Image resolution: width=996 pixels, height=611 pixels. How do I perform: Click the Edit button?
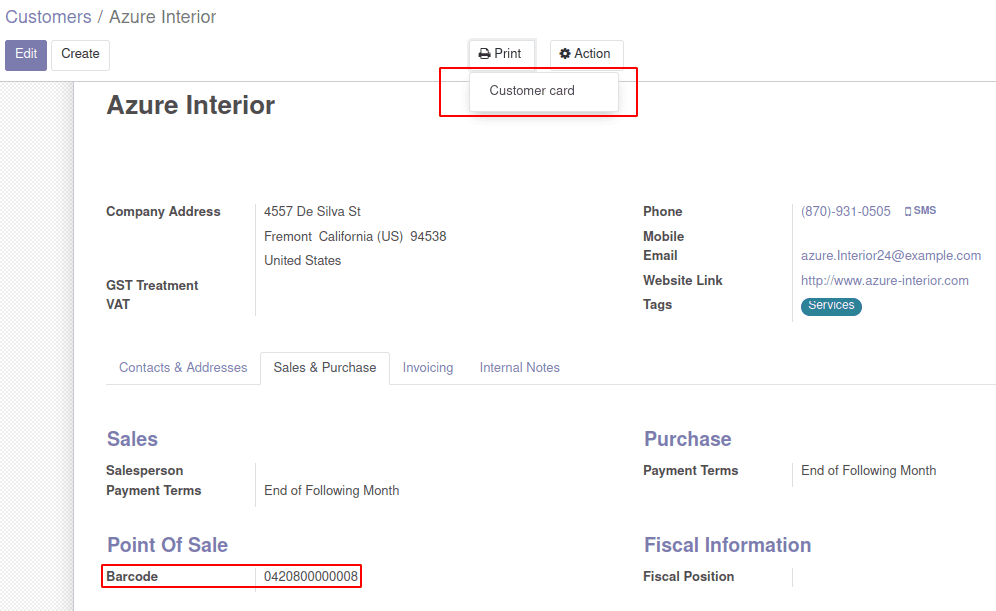pos(26,55)
